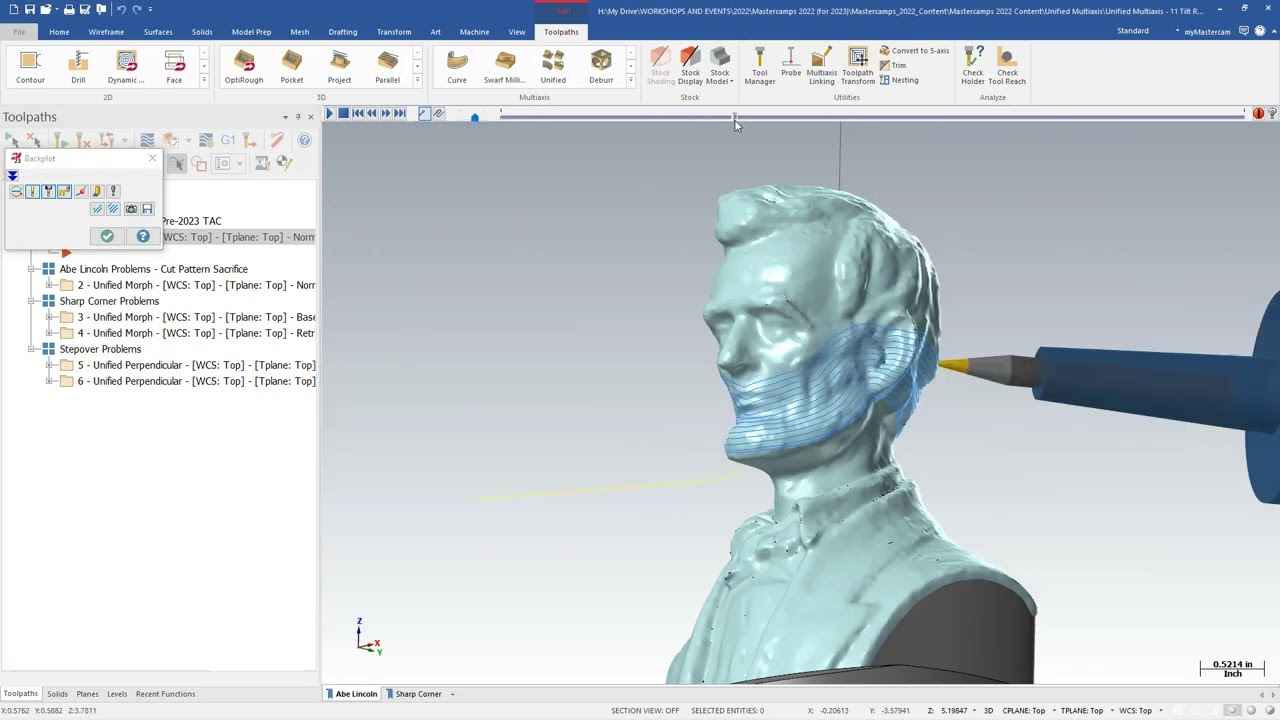
Task: Click the OptiRough 3D toolpath icon
Action: pyautogui.click(x=244, y=66)
